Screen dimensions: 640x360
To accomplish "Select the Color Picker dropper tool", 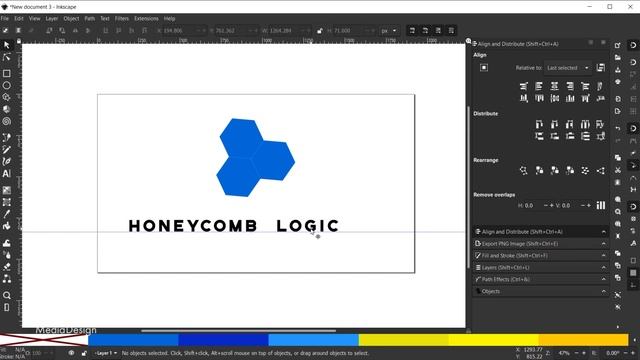I will (7, 214).
